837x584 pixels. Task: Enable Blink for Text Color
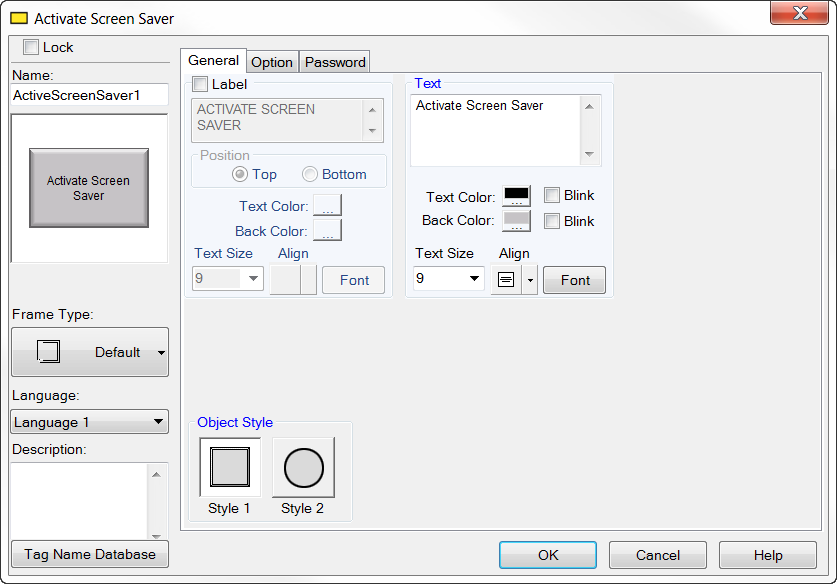[551, 195]
